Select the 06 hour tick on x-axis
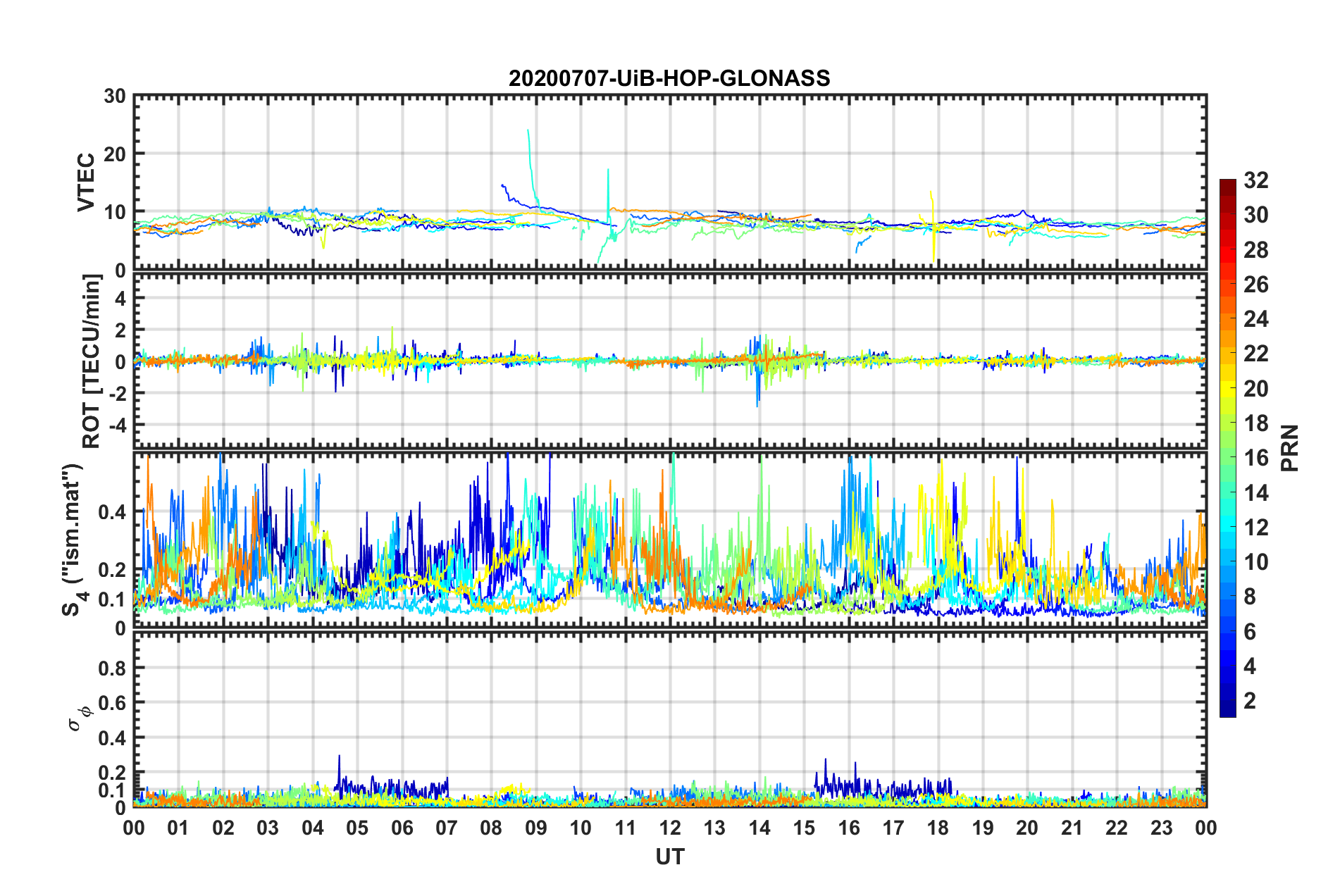The height and width of the screenshot is (896, 1340). [402, 828]
